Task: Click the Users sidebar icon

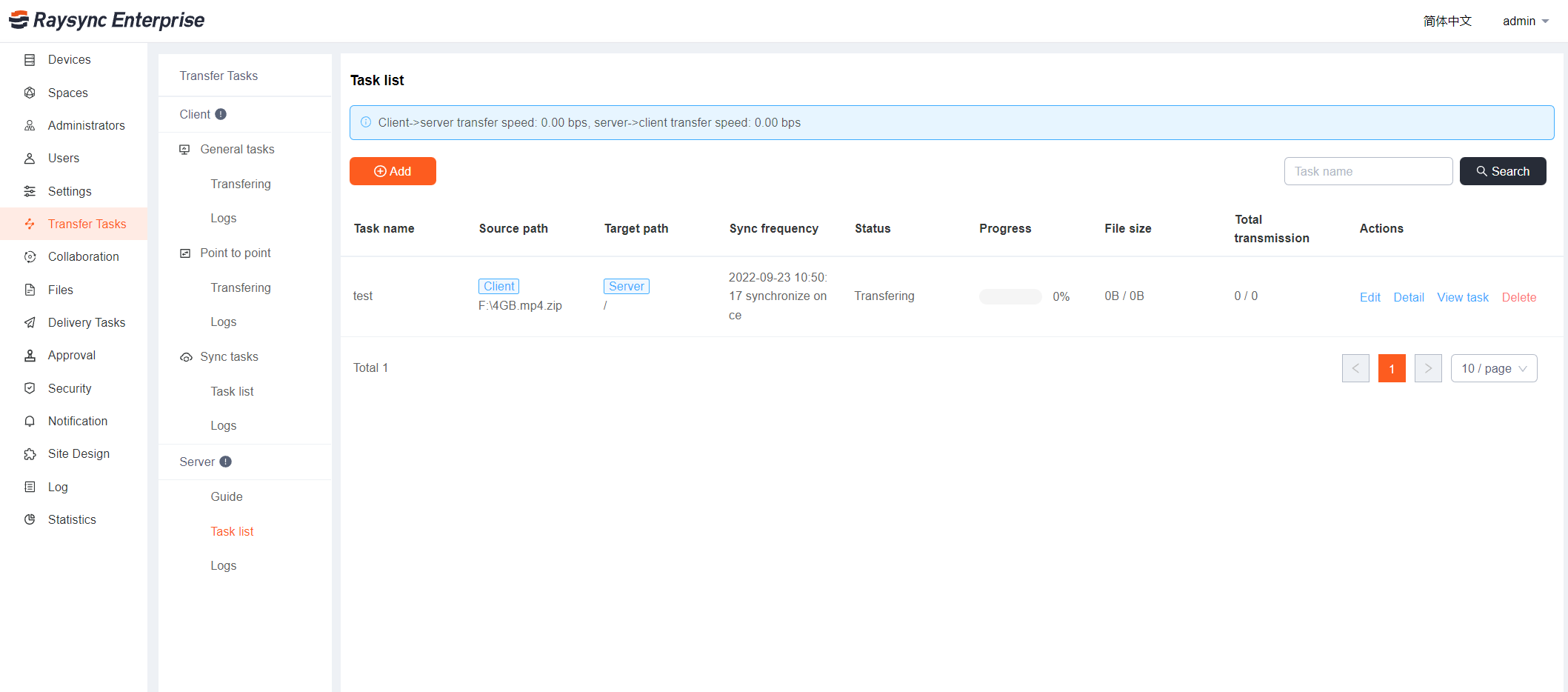Action: click(30, 158)
